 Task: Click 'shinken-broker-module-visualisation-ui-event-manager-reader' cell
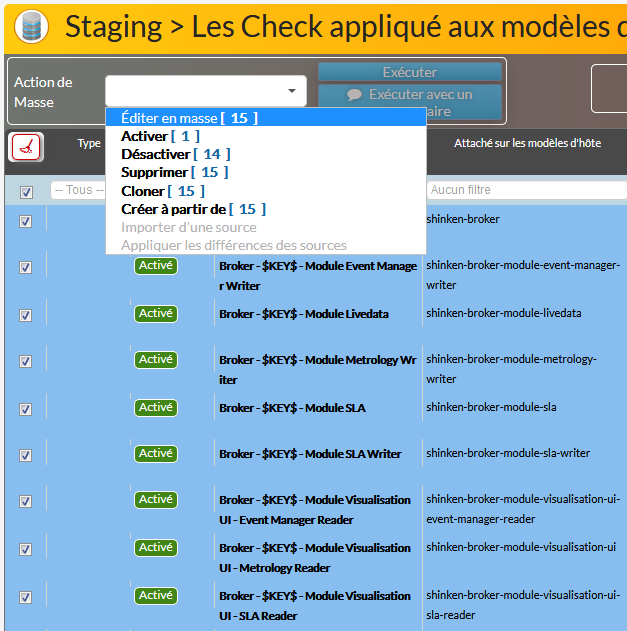tap(523, 509)
